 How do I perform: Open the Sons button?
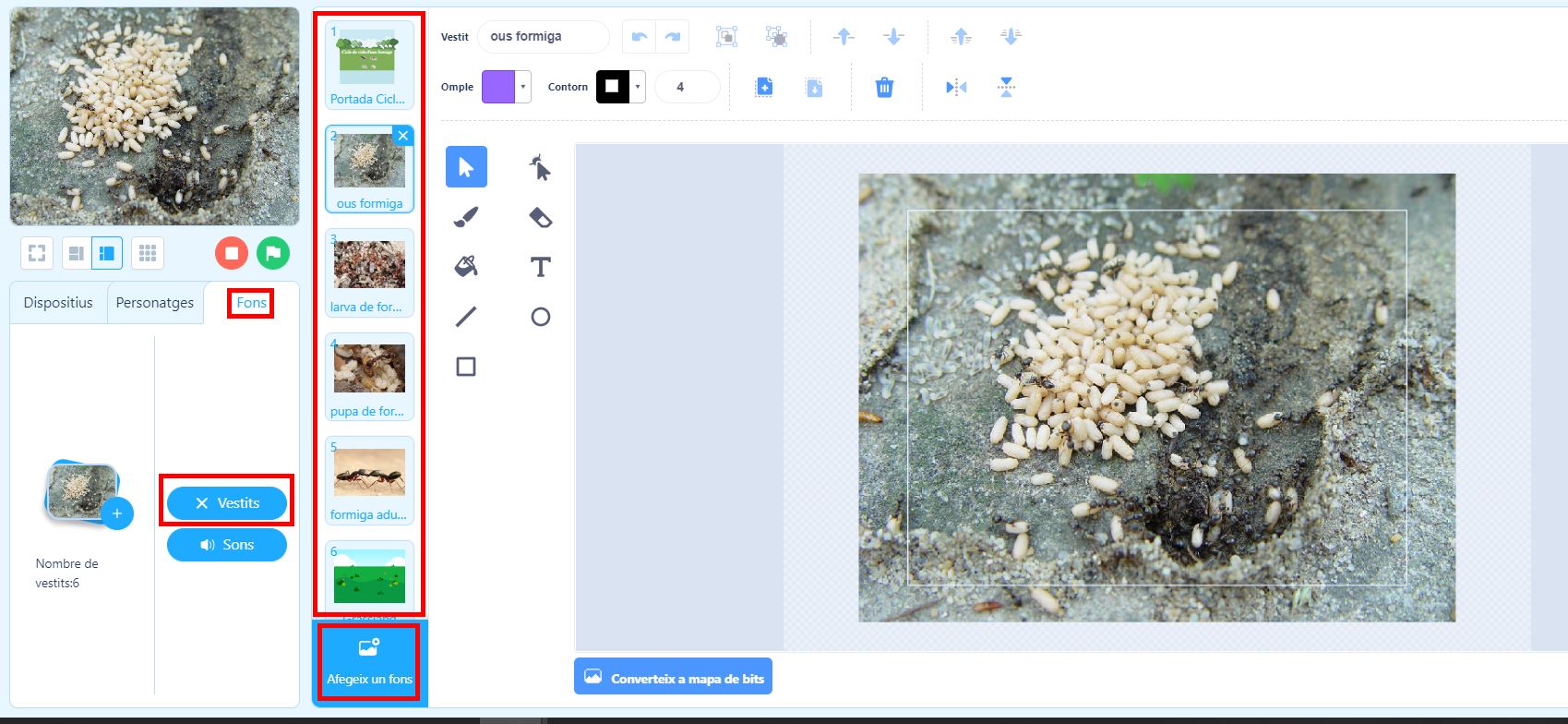point(226,545)
